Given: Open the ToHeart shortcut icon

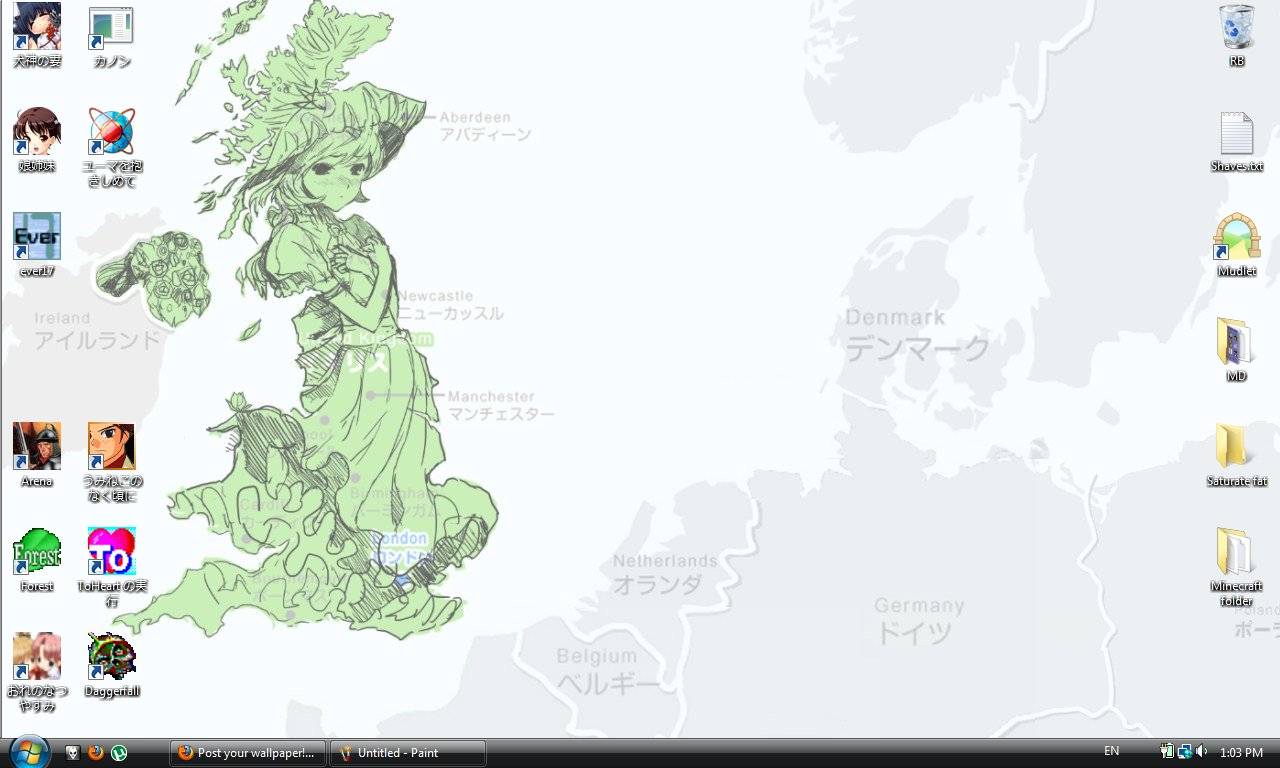Looking at the screenshot, I should (x=111, y=552).
